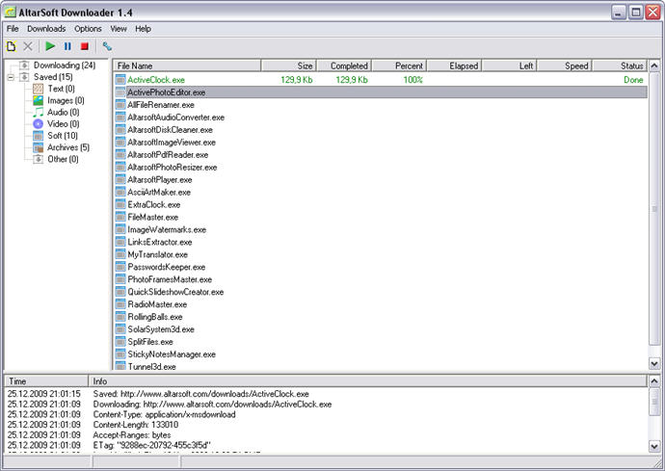This screenshot has width=665, height=471.
Task: Select PasswordsKeeper.exe in the list
Action: tap(166, 267)
